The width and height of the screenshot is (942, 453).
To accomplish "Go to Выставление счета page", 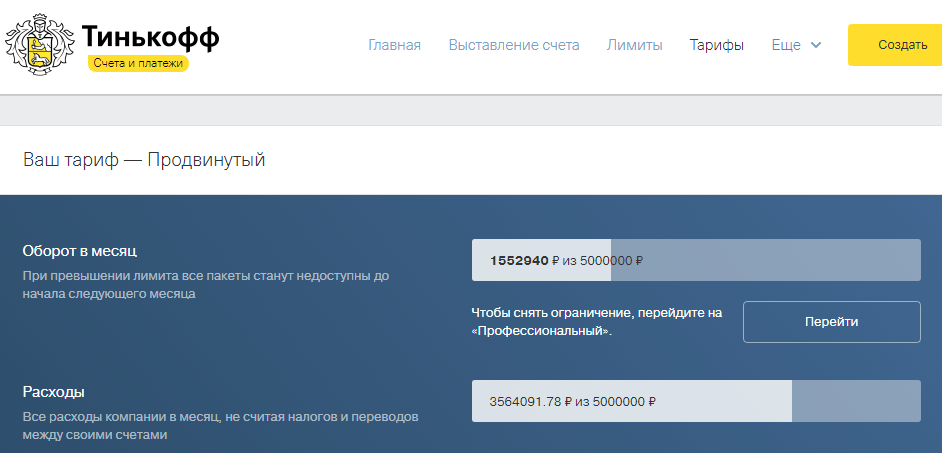I will (514, 45).
